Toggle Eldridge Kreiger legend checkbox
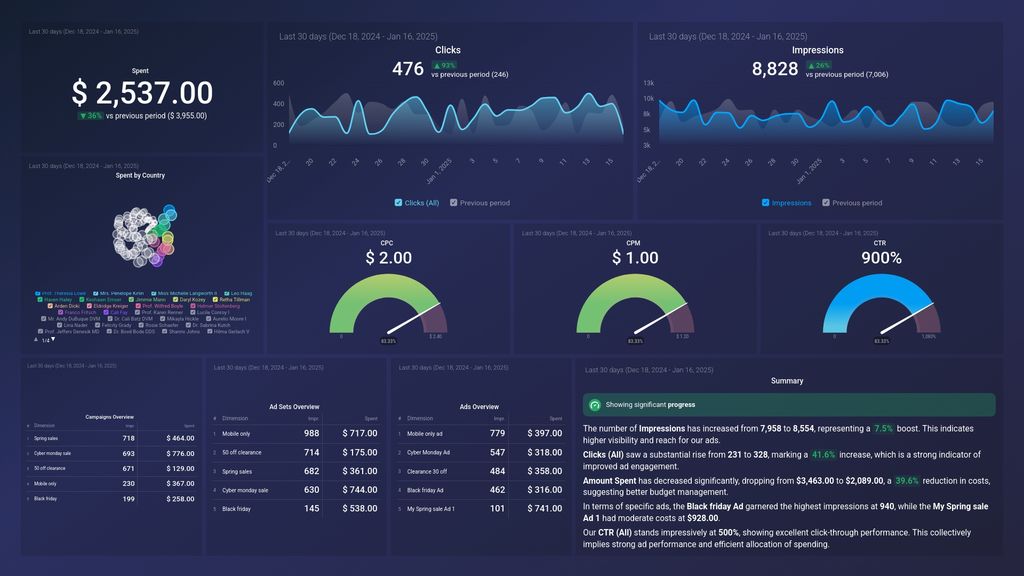Screen dimensions: 1024x576 [x=89, y=306]
